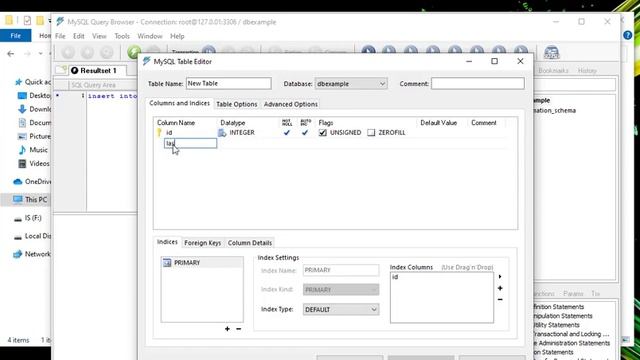Click the new resultset tab icon left of Resultset 1

(x=61, y=70)
